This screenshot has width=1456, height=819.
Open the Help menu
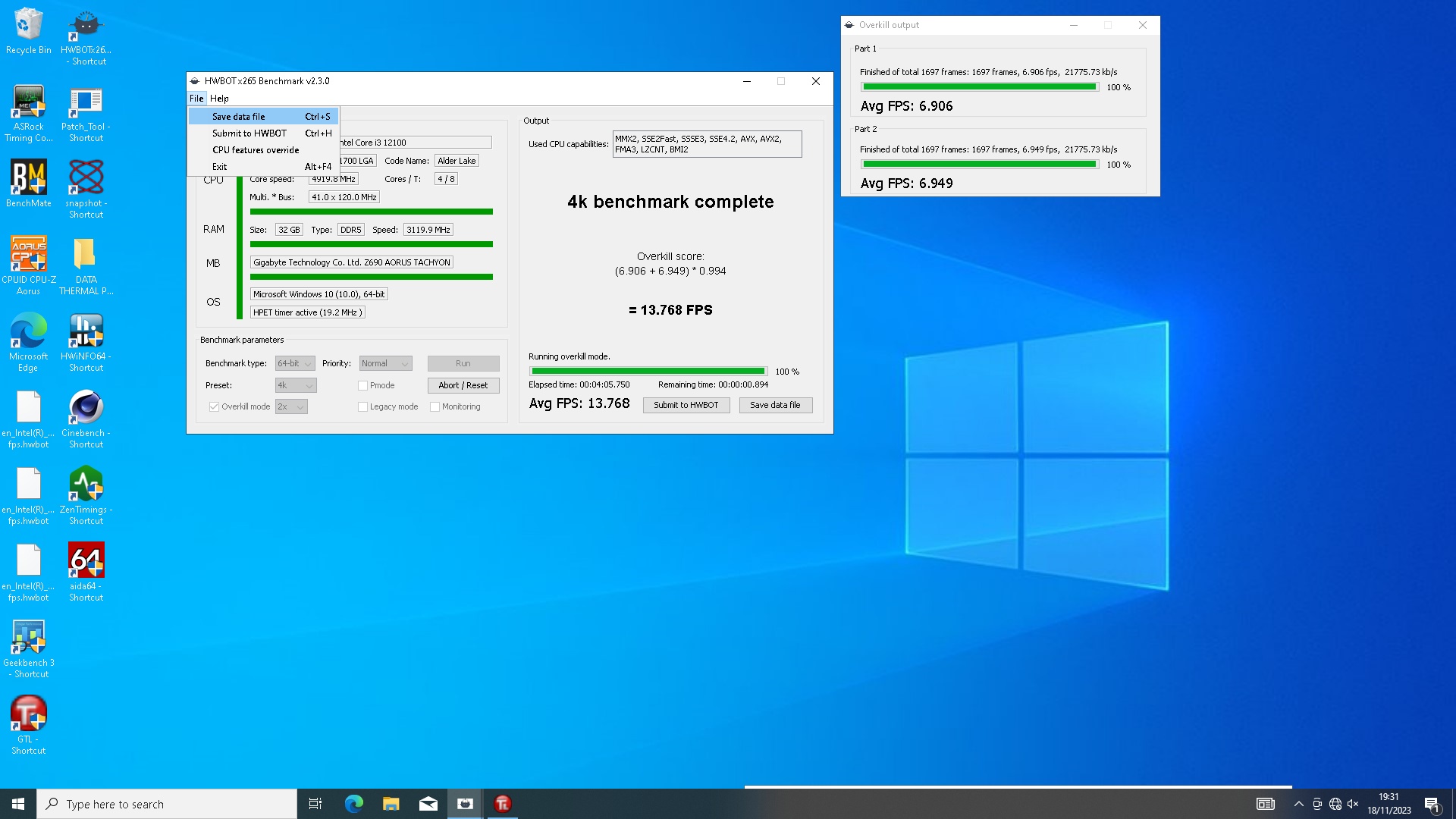coord(219,99)
